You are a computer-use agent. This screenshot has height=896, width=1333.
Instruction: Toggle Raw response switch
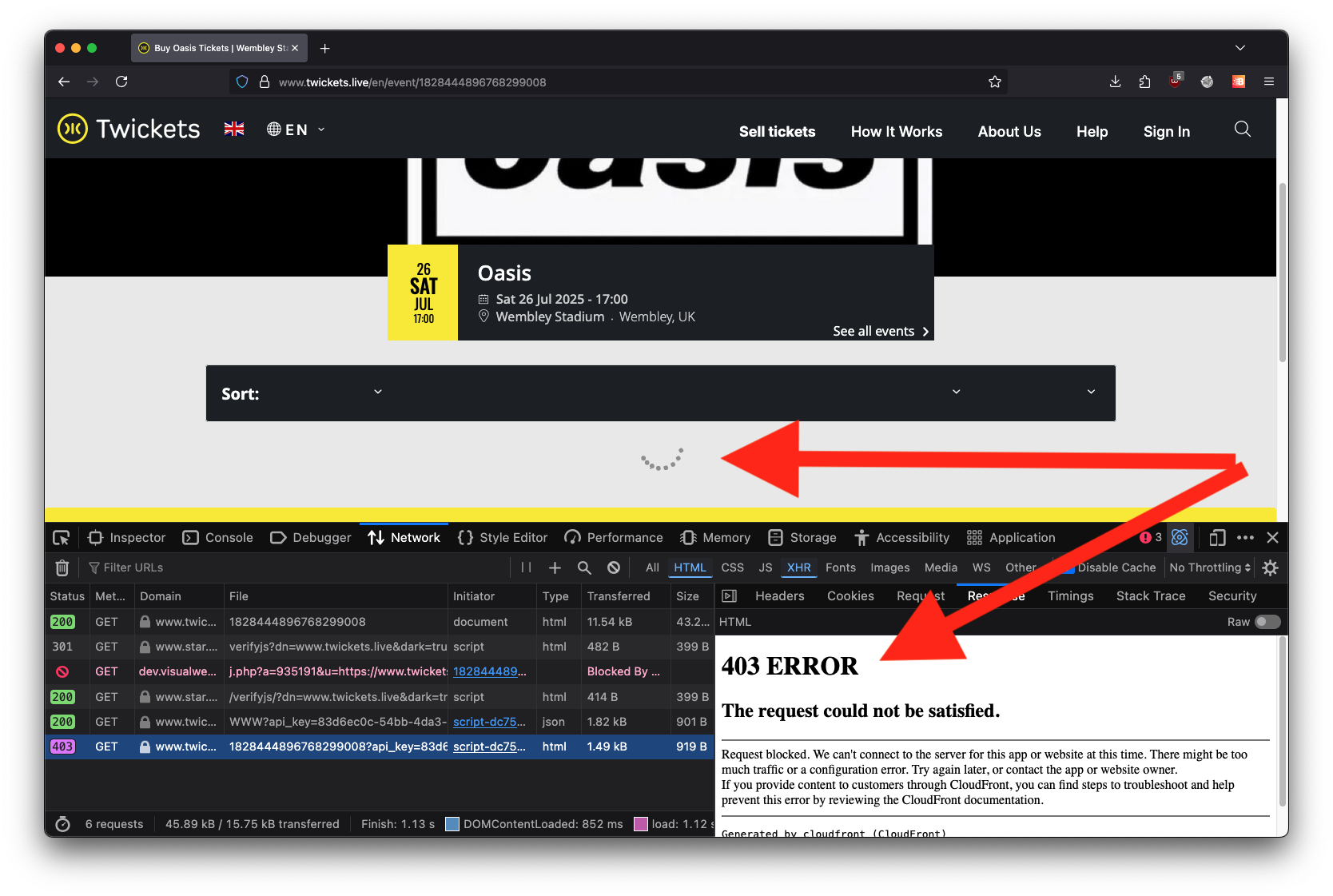1267,622
